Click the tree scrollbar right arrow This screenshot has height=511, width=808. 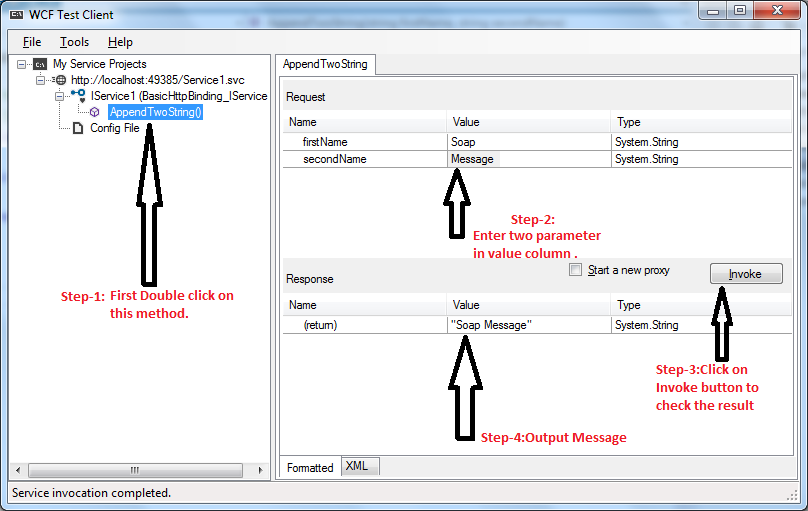point(260,470)
